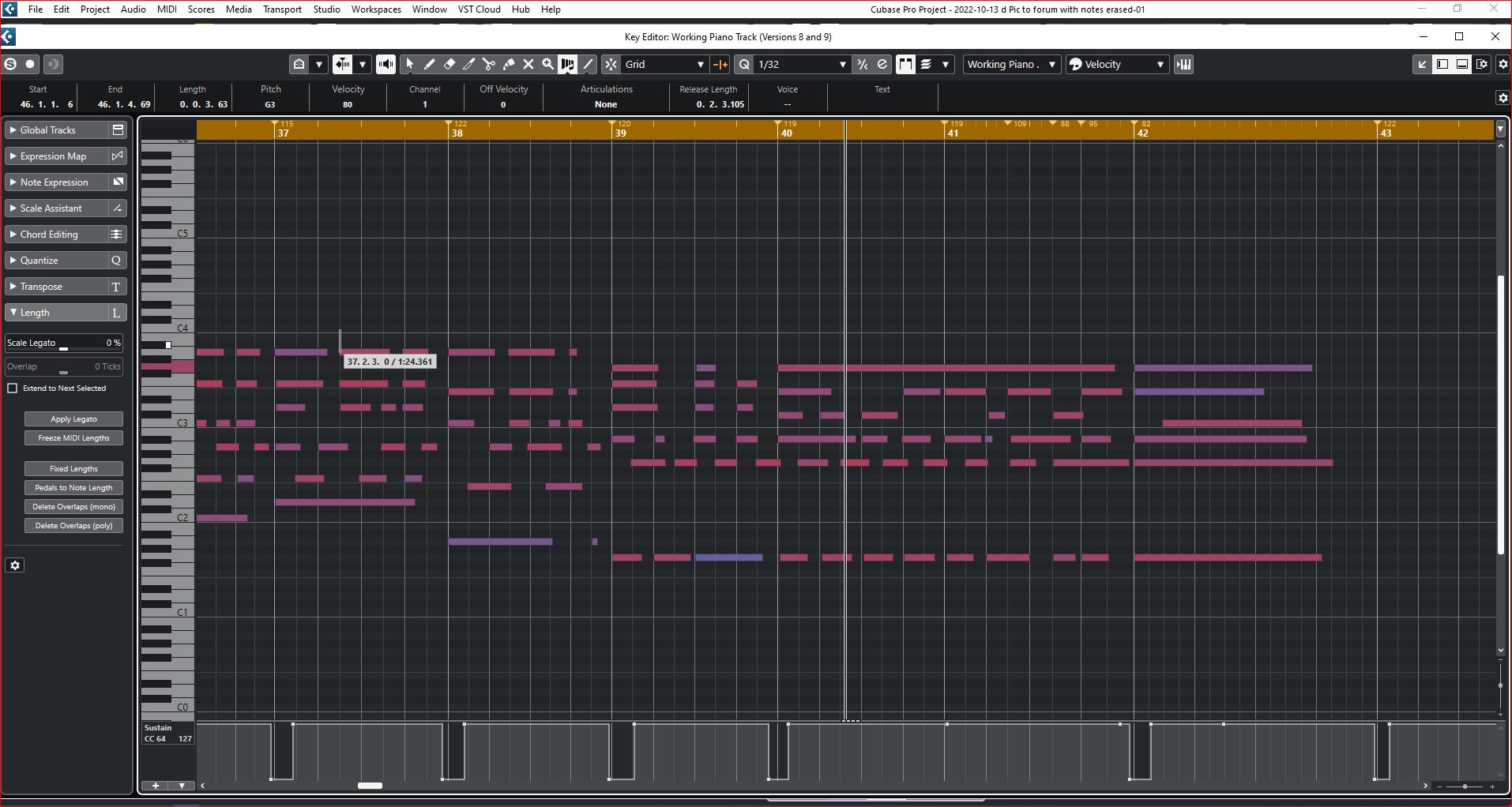Click the Transpose section T icon
The height and width of the screenshot is (807, 1512).
[117, 287]
